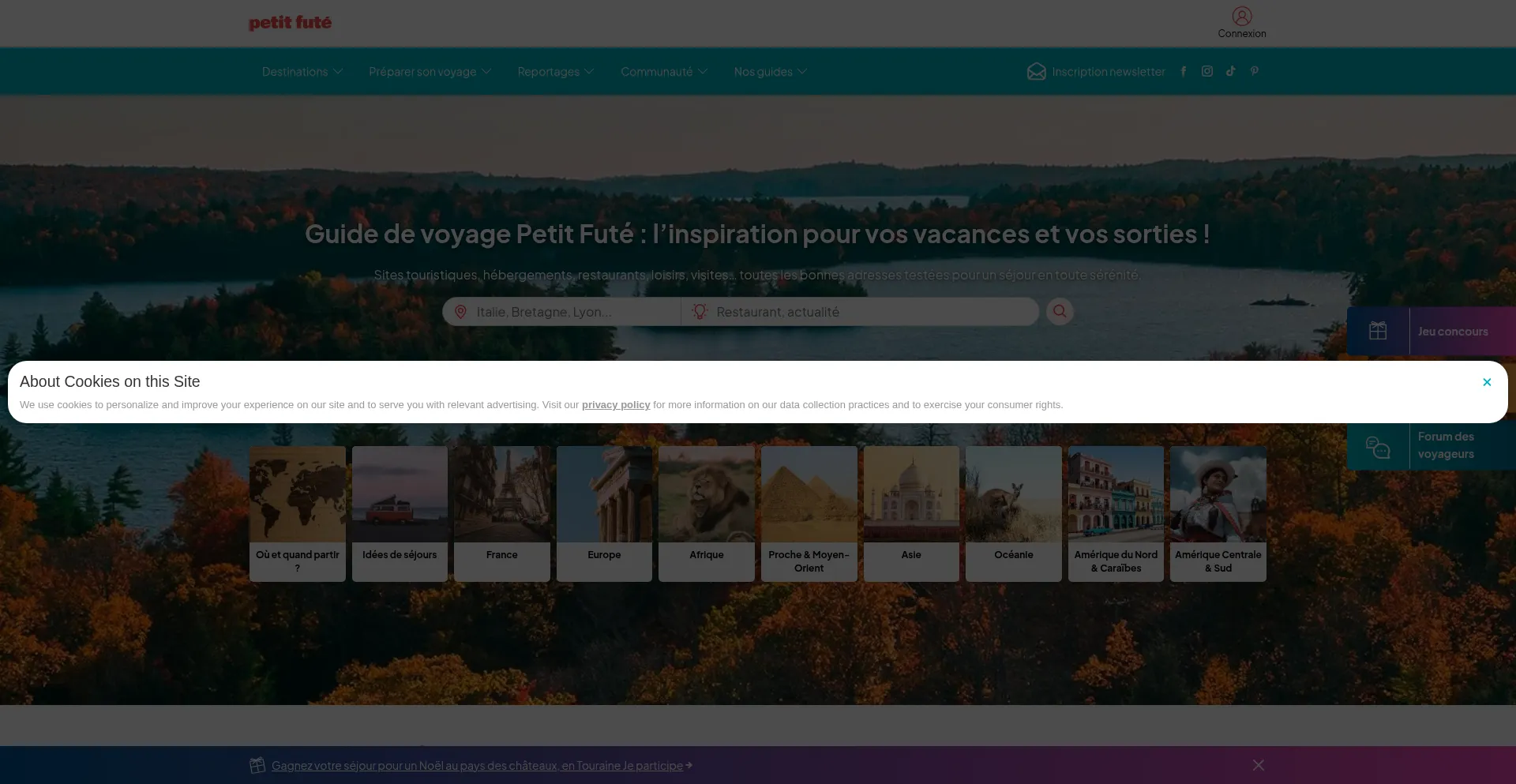This screenshot has width=1516, height=784.
Task: Follow the privacy policy link
Action: tap(615, 405)
